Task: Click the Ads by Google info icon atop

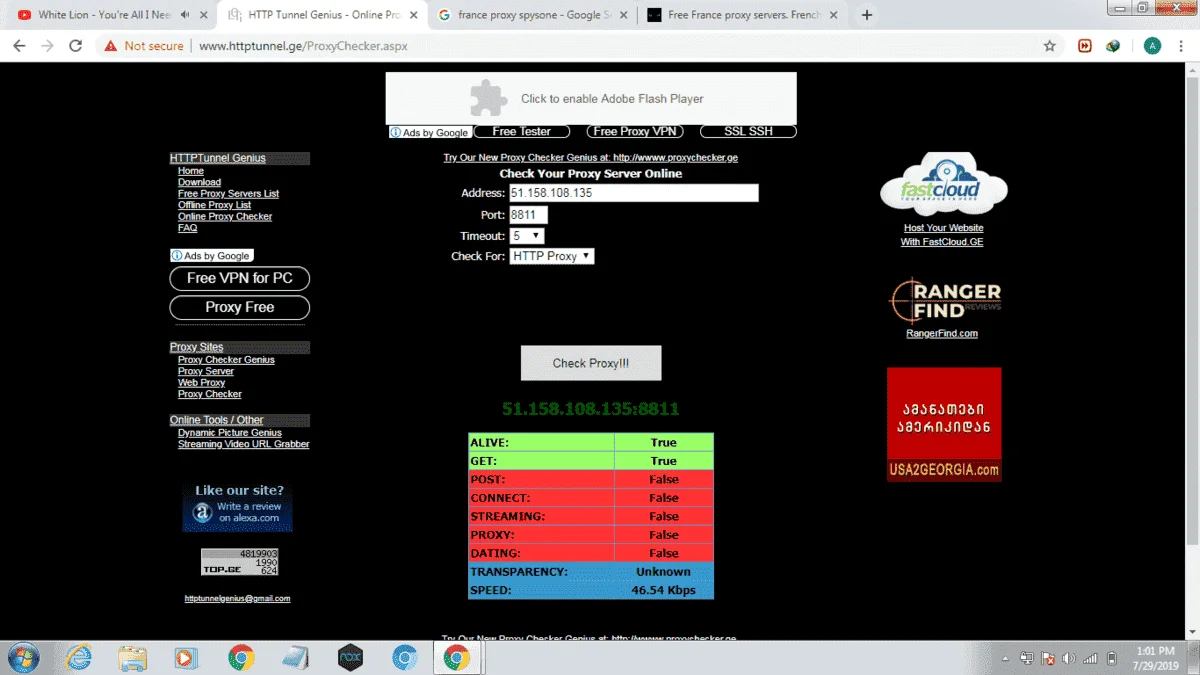Action: click(397, 132)
